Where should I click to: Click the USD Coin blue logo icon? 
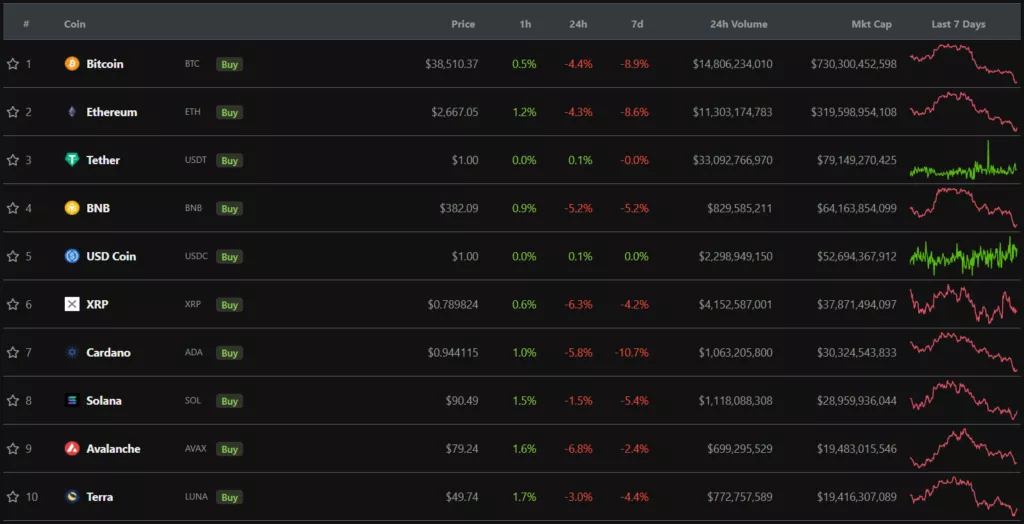tap(72, 256)
